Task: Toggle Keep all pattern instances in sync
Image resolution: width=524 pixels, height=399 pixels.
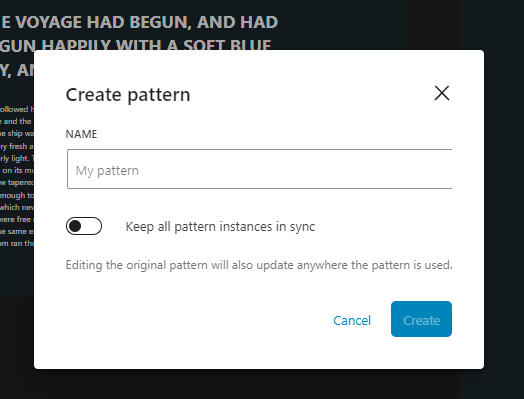Action: click(84, 226)
